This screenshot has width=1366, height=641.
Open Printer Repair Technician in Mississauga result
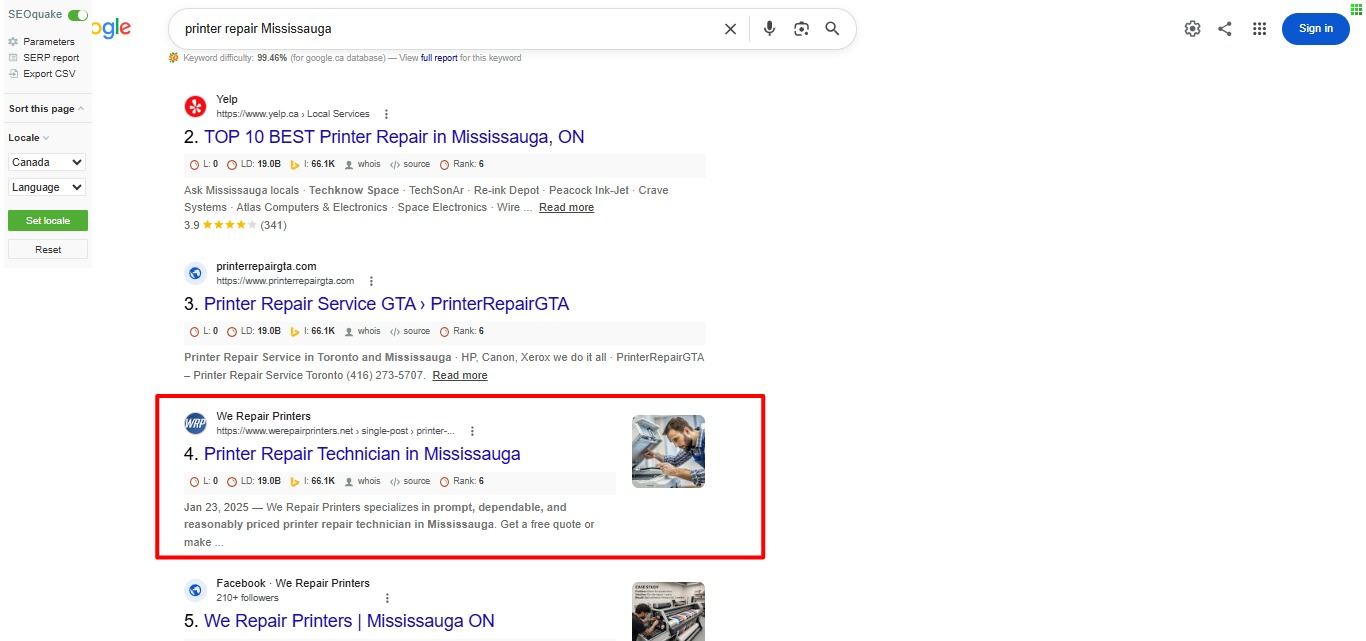(362, 454)
